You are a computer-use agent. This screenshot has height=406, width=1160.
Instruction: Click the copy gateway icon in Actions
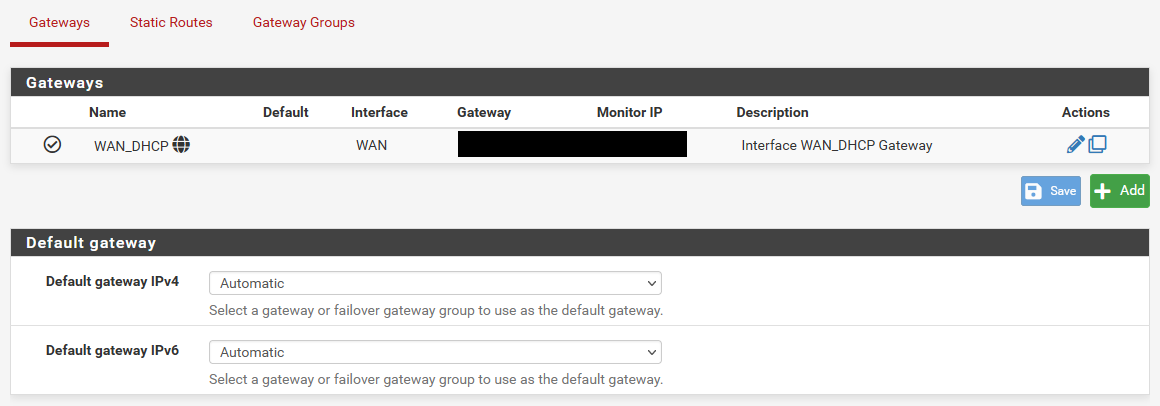pos(1097,144)
